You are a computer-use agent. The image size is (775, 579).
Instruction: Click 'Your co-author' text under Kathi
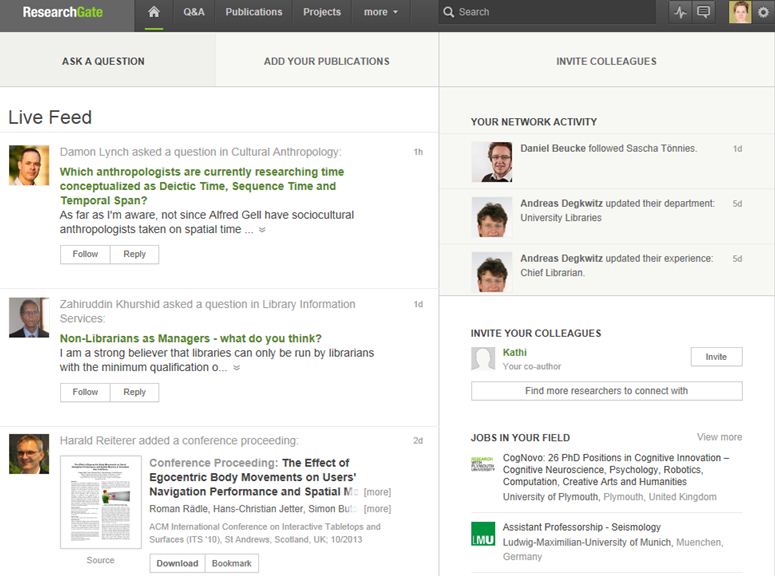click(532, 366)
